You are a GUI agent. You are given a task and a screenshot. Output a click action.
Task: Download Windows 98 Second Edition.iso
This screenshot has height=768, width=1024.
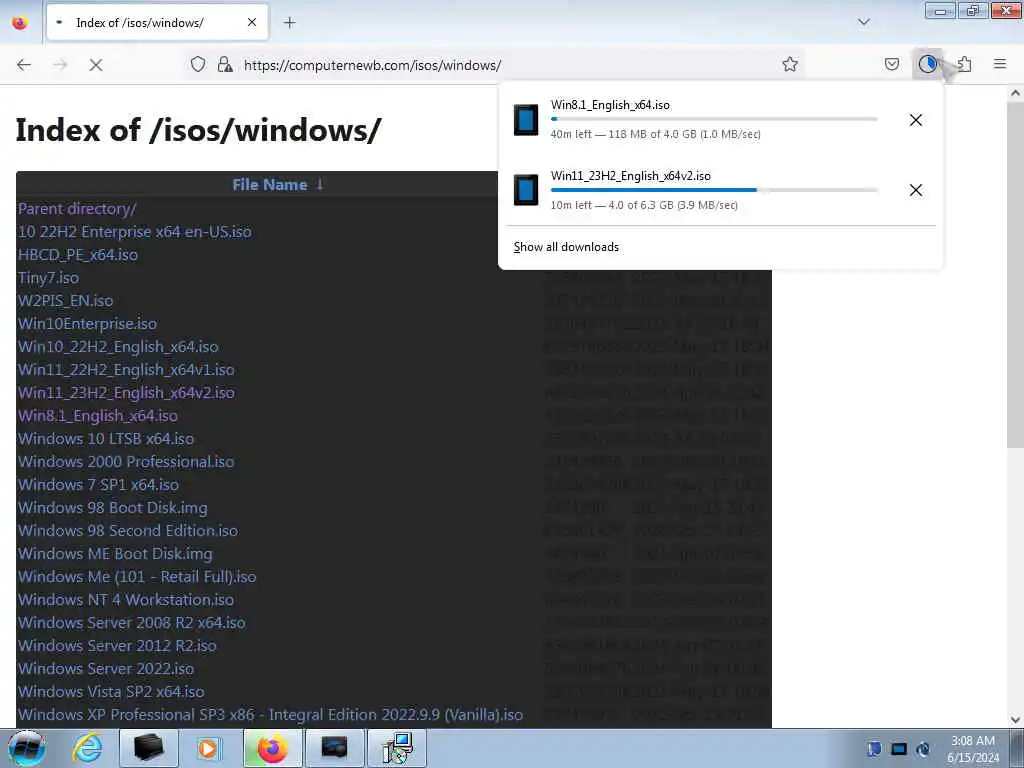point(128,530)
